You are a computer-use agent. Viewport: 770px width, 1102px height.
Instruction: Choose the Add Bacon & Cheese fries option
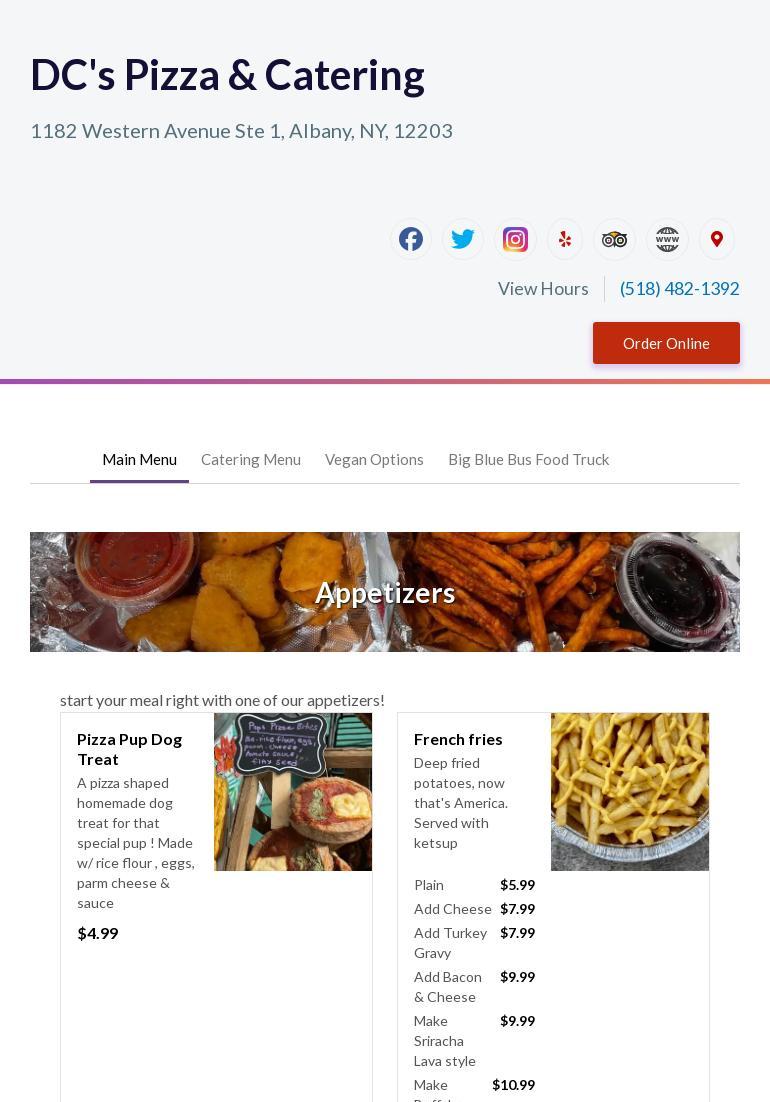pyautogui.click(x=474, y=987)
